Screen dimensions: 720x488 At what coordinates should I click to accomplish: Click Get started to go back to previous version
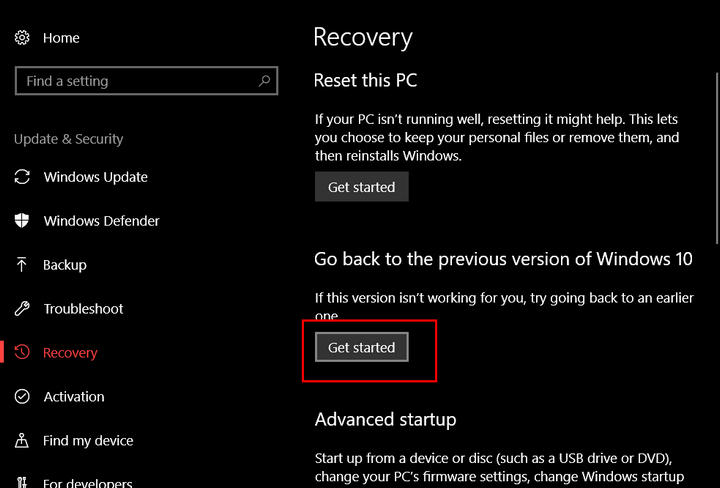[361, 347]
